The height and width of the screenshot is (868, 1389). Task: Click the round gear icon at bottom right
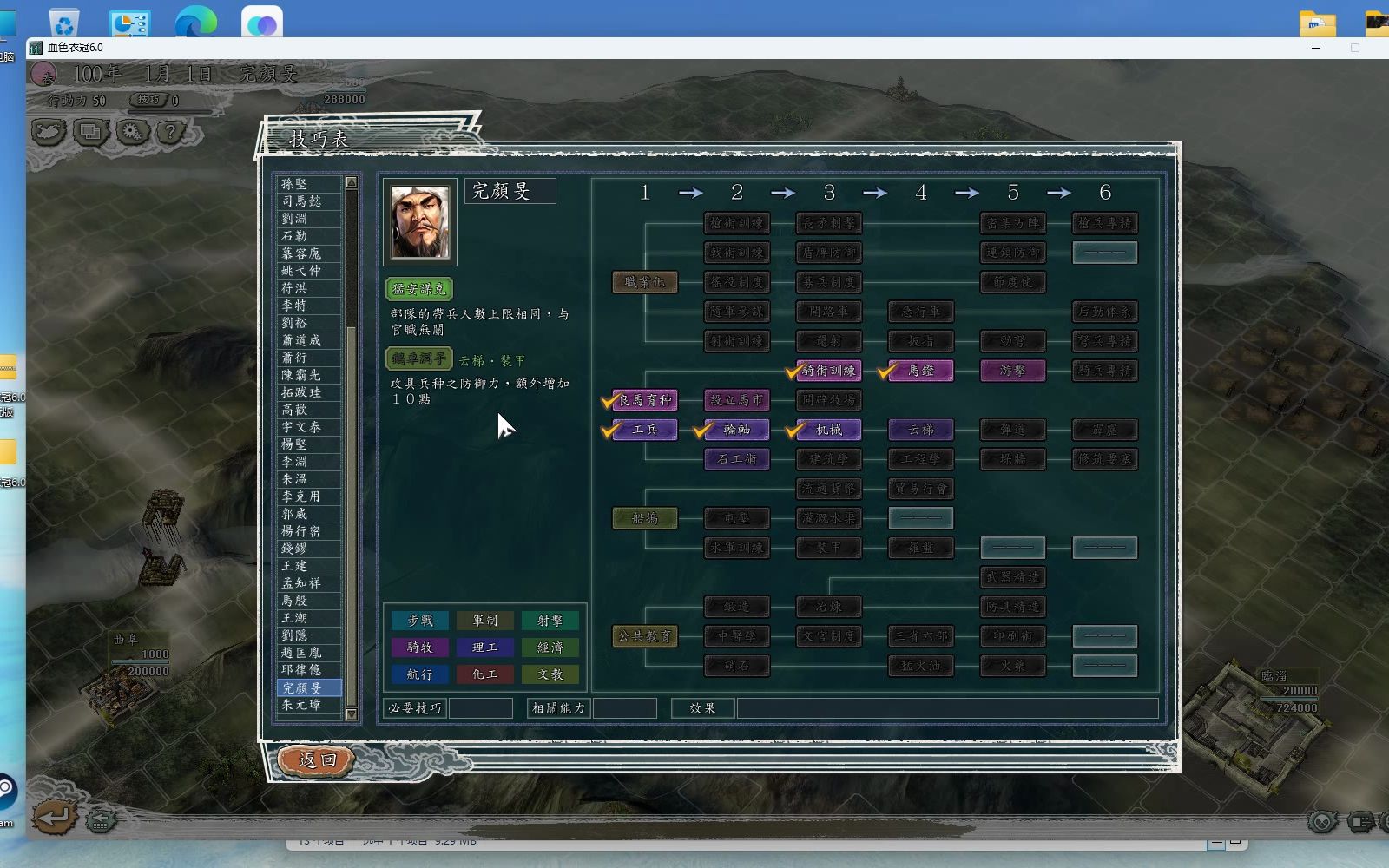tap(1322, 820)
